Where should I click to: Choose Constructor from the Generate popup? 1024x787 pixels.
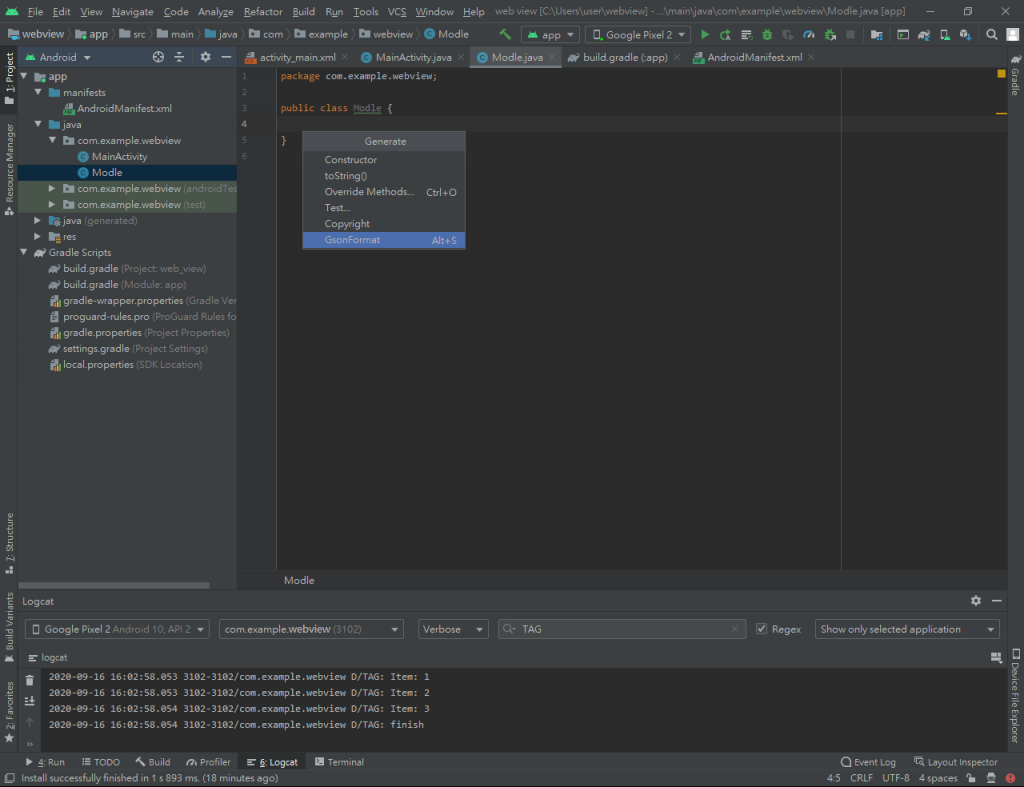(x=351, y=160)
